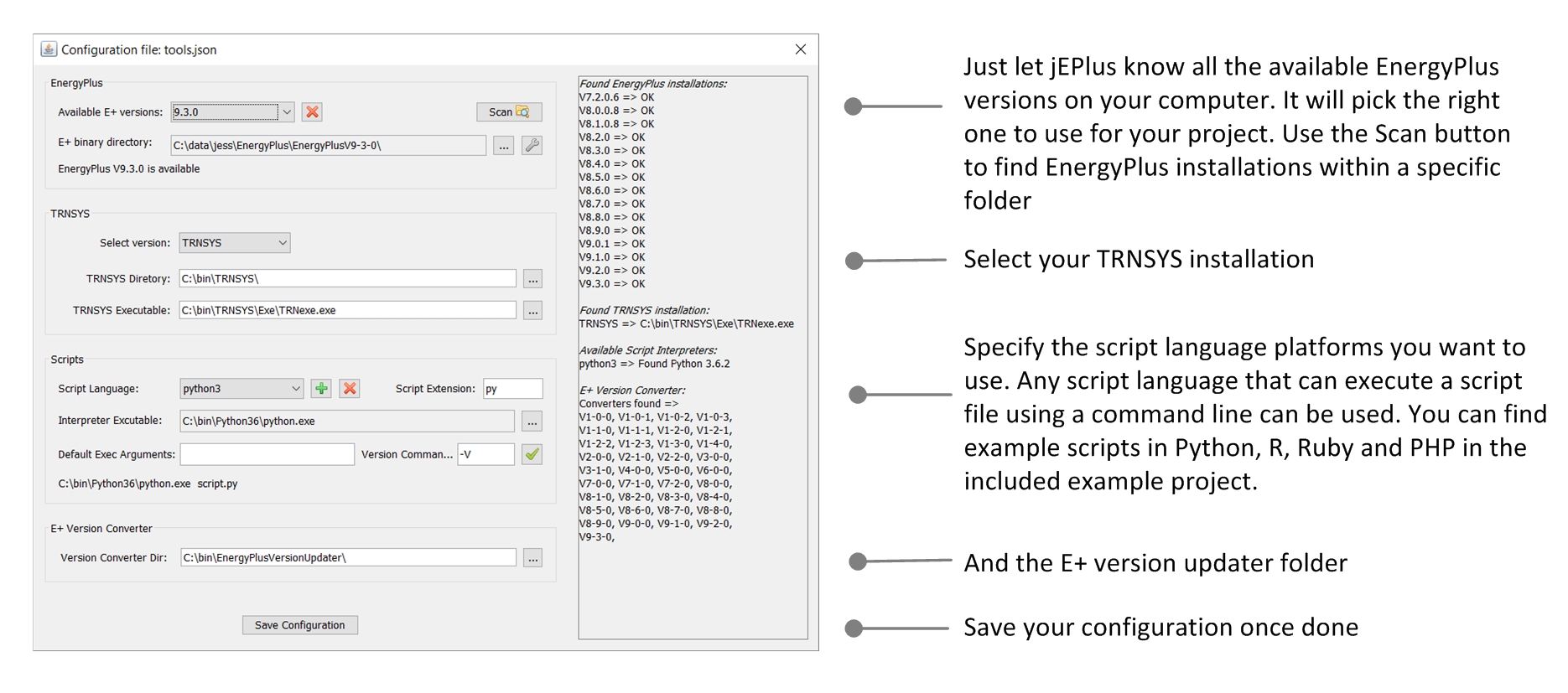The image size is (1568, 693).
Task: Verify the interpreter with the green checkmark
Action: [532, 454]
